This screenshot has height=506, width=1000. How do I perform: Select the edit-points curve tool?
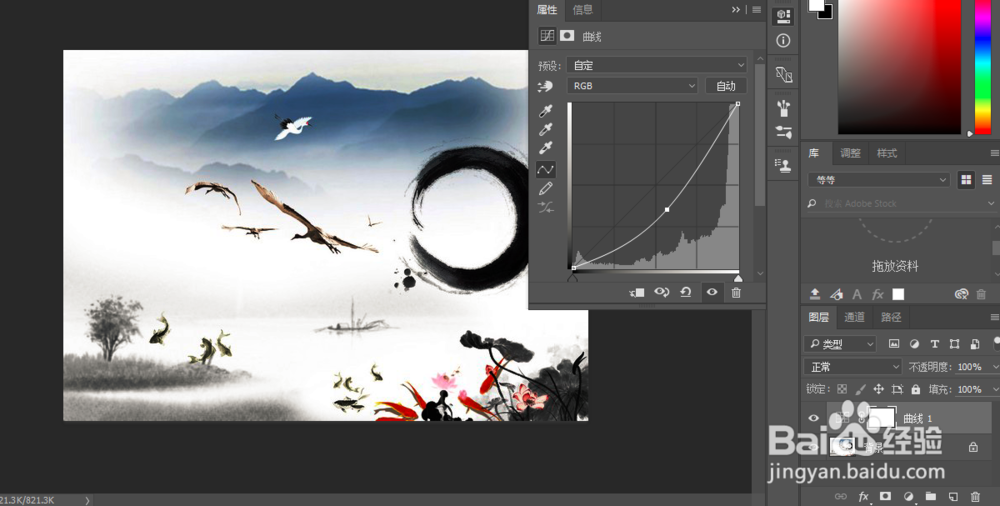(545, 169)
